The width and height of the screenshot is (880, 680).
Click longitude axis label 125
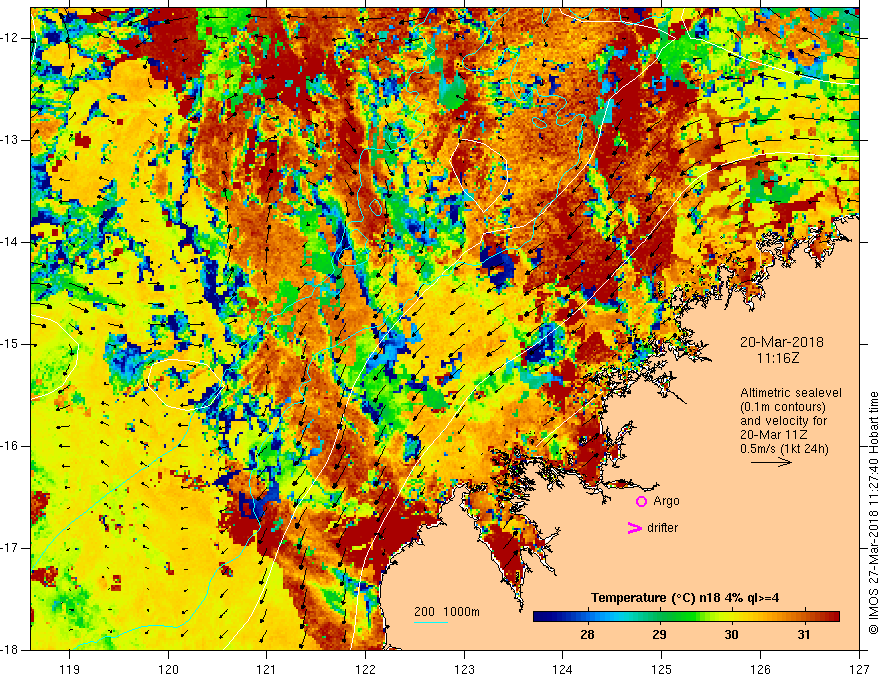(662, 669)
